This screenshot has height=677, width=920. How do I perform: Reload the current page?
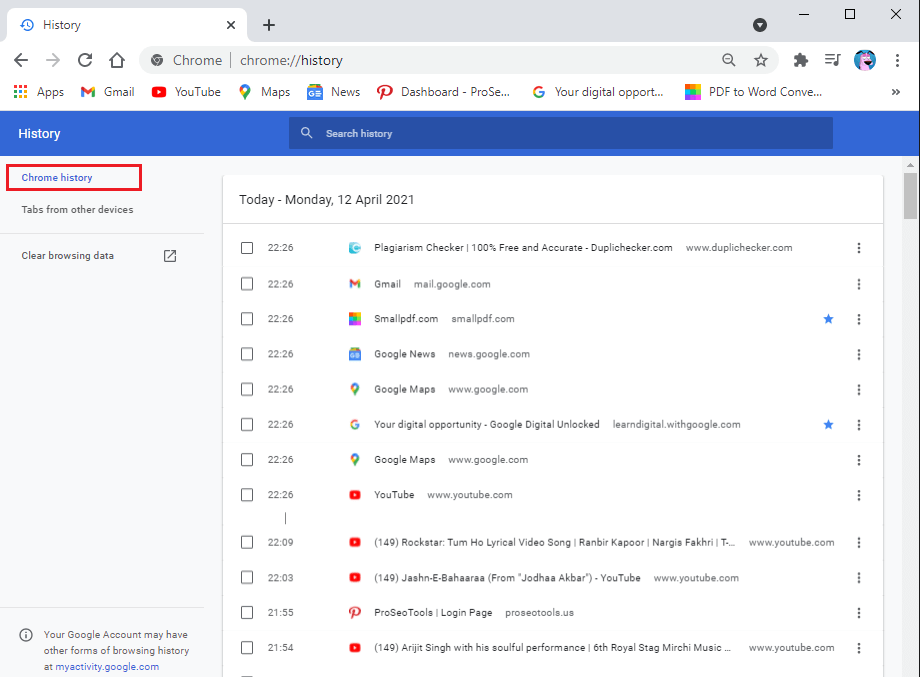pos(85,60)
